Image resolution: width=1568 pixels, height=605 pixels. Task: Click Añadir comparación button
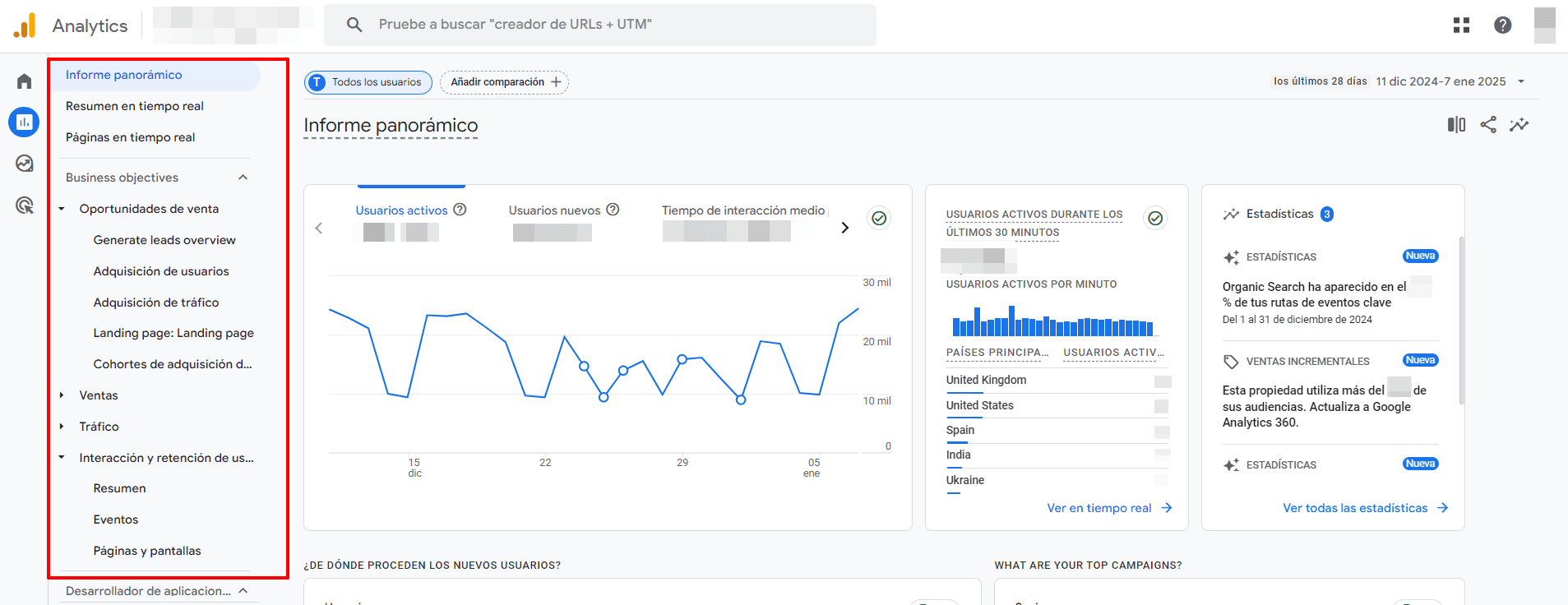point(505,82)
